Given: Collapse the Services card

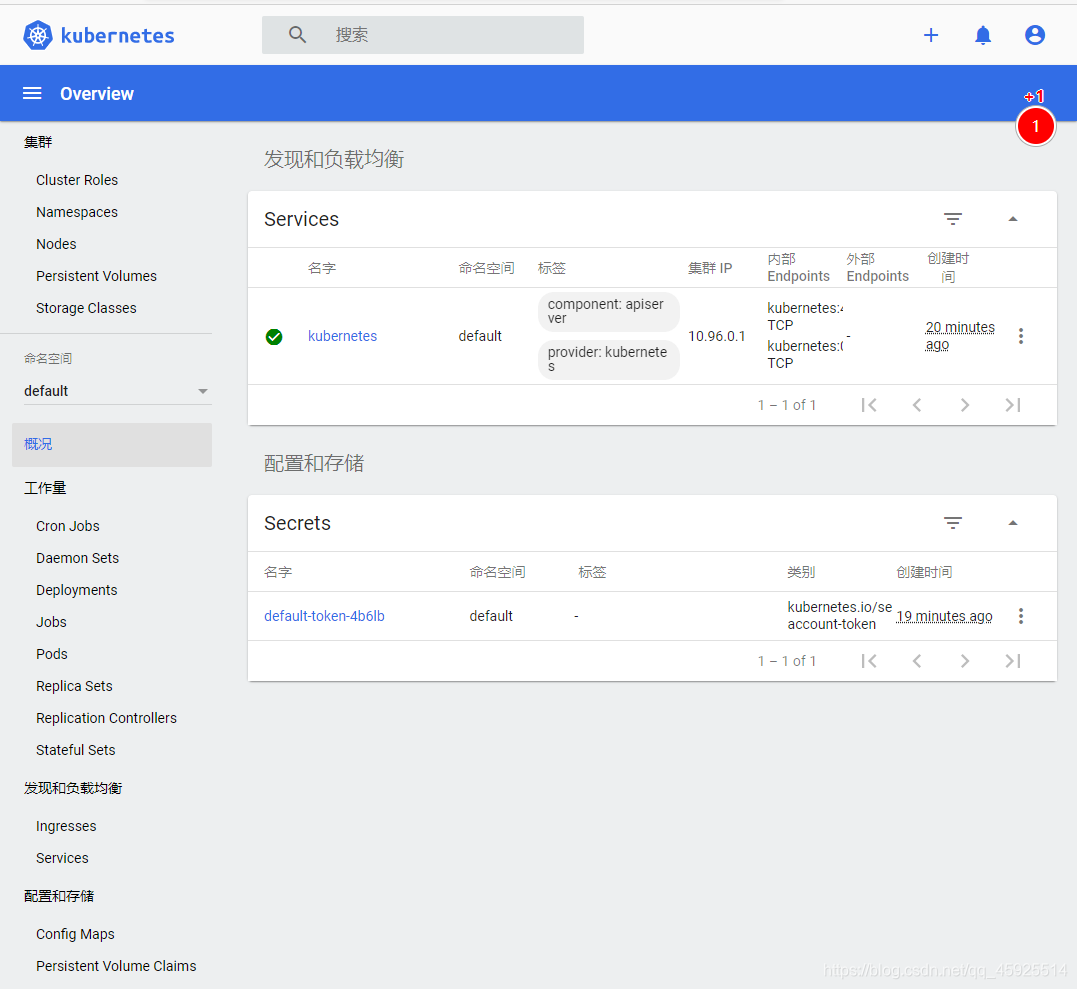Looking at the screenshot, I should [x=1012, y=219].
